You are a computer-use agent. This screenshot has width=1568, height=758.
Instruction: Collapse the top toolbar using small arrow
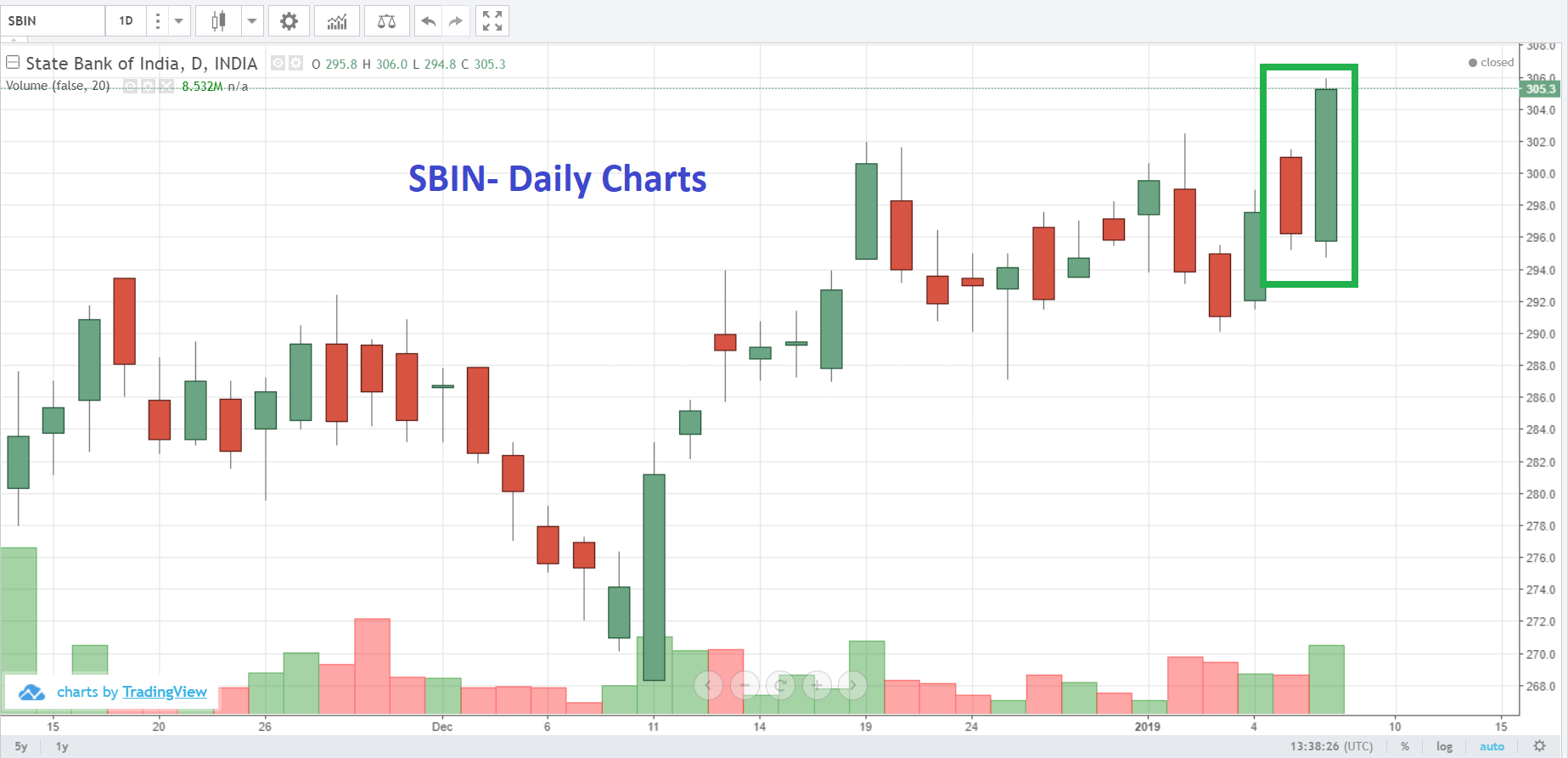coord(14,39)
